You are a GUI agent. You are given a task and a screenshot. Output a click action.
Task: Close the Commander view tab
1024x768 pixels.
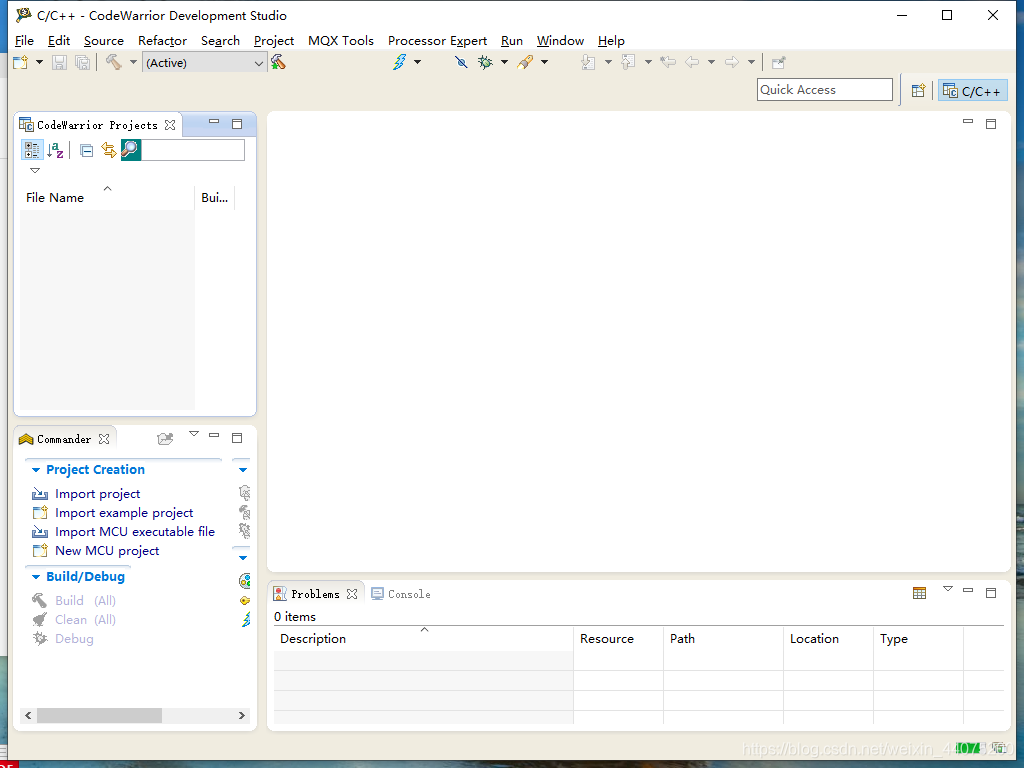point(104,439)
